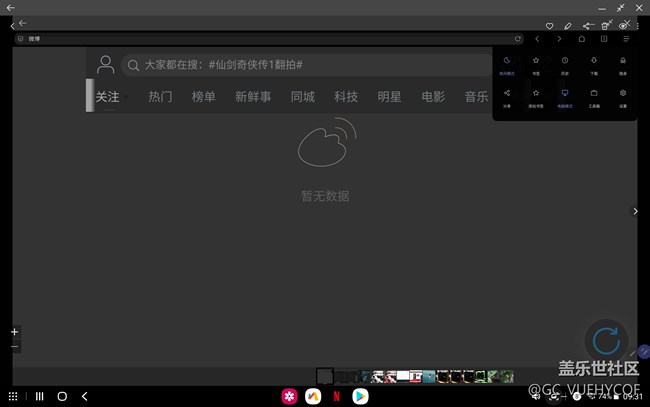Click the share icon in viewer toolbar
The height and width of the screenshot is (407, 650).
(588, 26)
